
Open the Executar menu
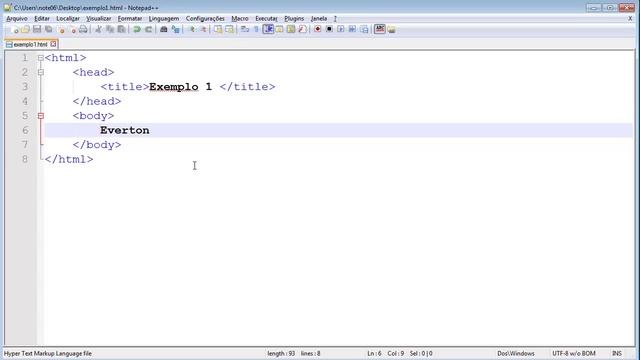(266, 19)
